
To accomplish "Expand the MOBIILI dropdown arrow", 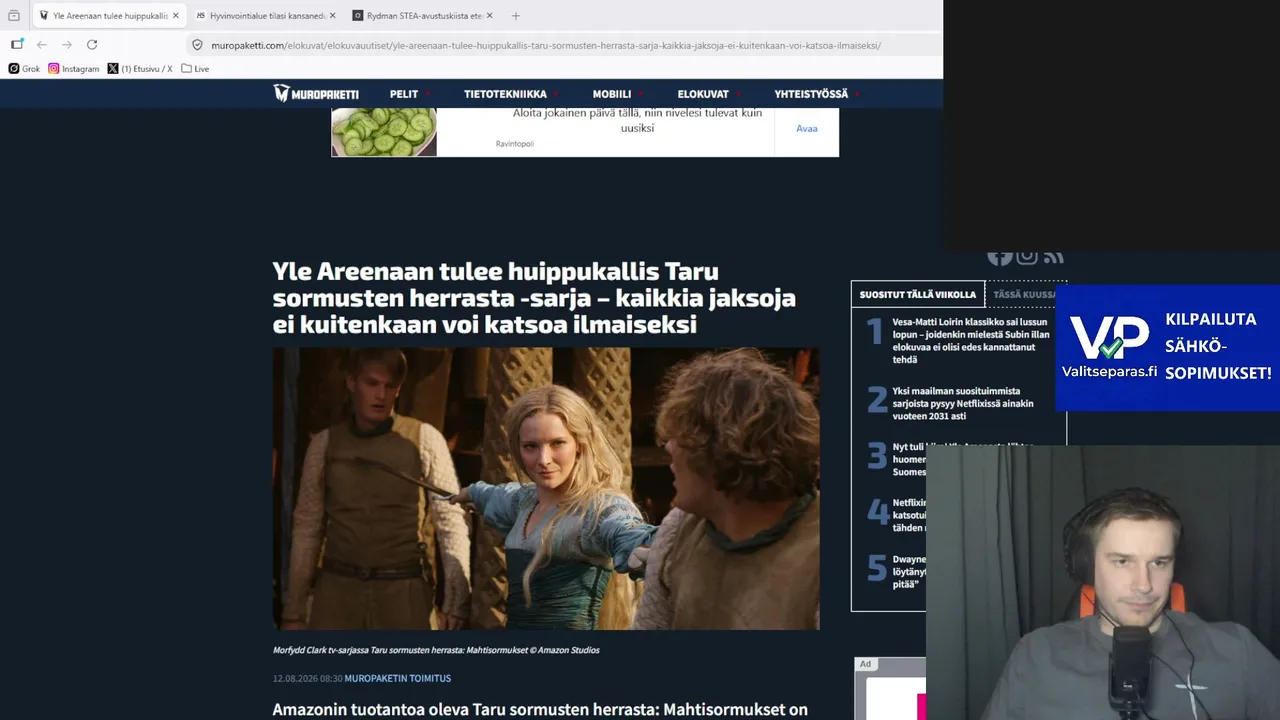I will [641, 94].
